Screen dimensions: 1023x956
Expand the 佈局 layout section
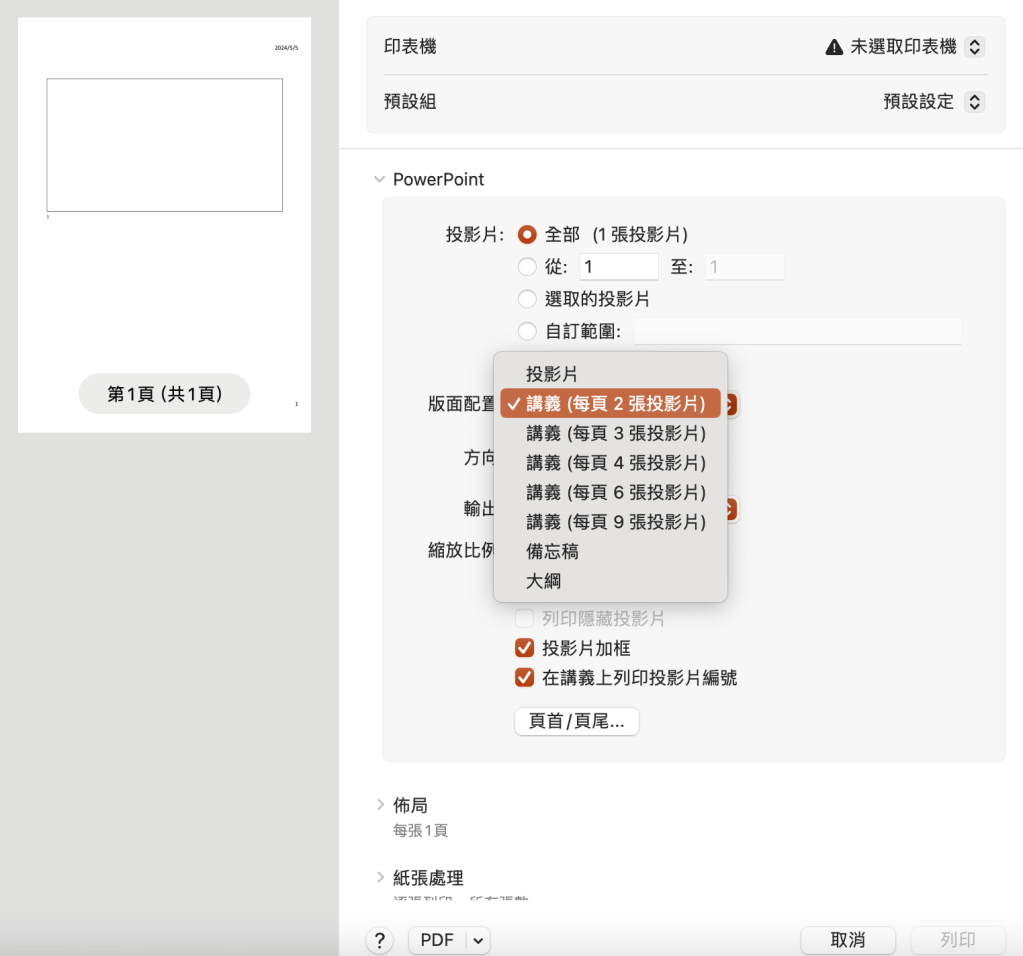pos(380,805)
